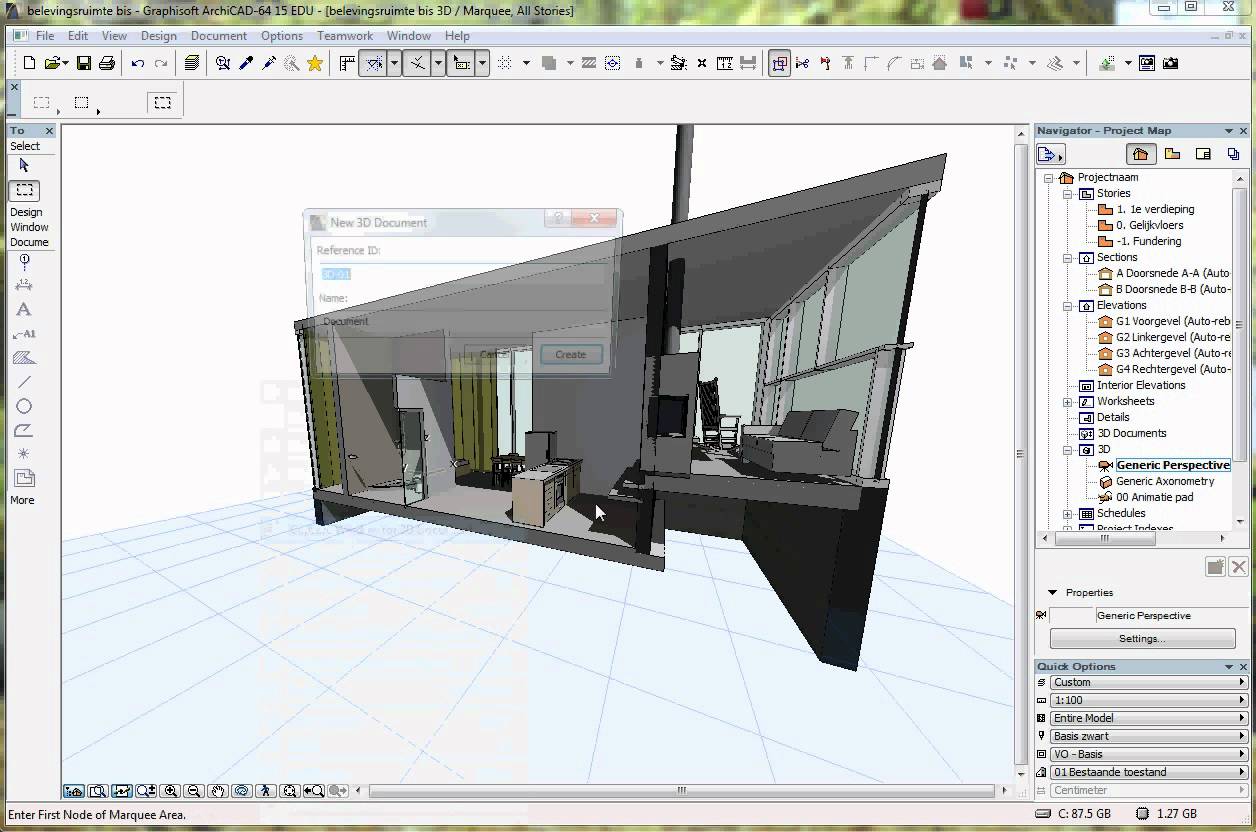Click the horizontal scrollbar below 3D view
This screenshot has width=1256, height=832.
click(x=682, y=791)
